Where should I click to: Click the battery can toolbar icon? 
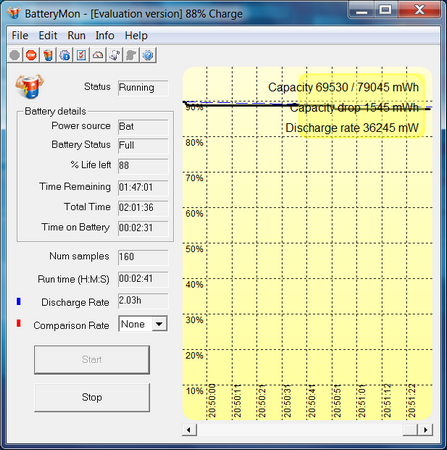(x=48, y=55)
